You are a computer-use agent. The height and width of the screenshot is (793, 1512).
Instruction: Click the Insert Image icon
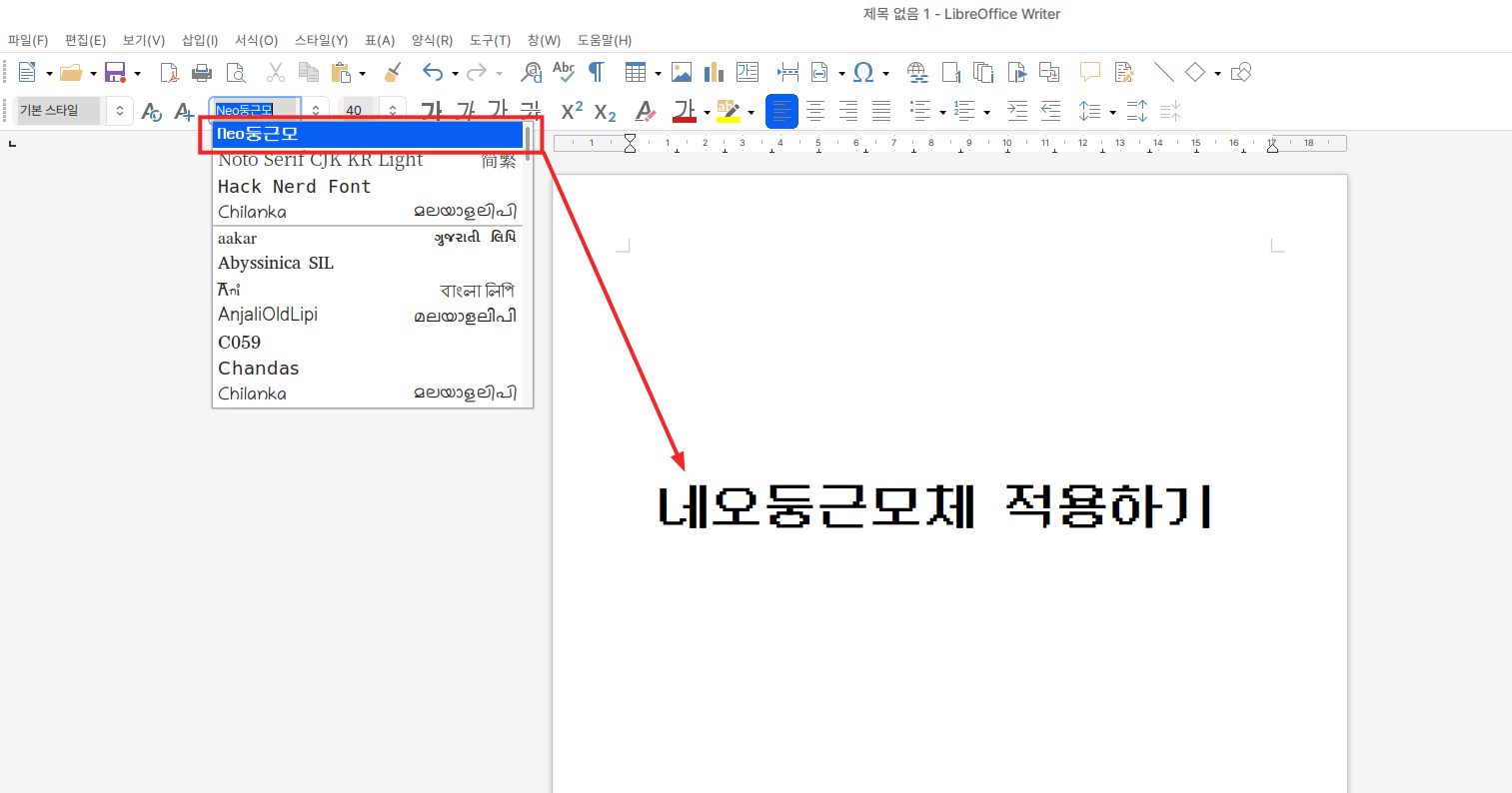[x=682, y=72]
